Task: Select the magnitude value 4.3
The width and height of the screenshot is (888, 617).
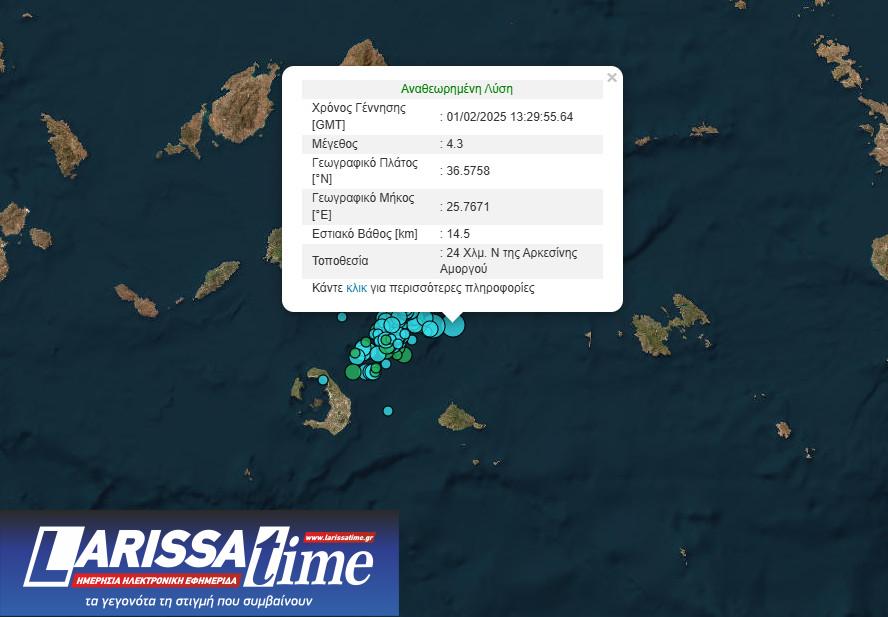Action: coord(457,144)
